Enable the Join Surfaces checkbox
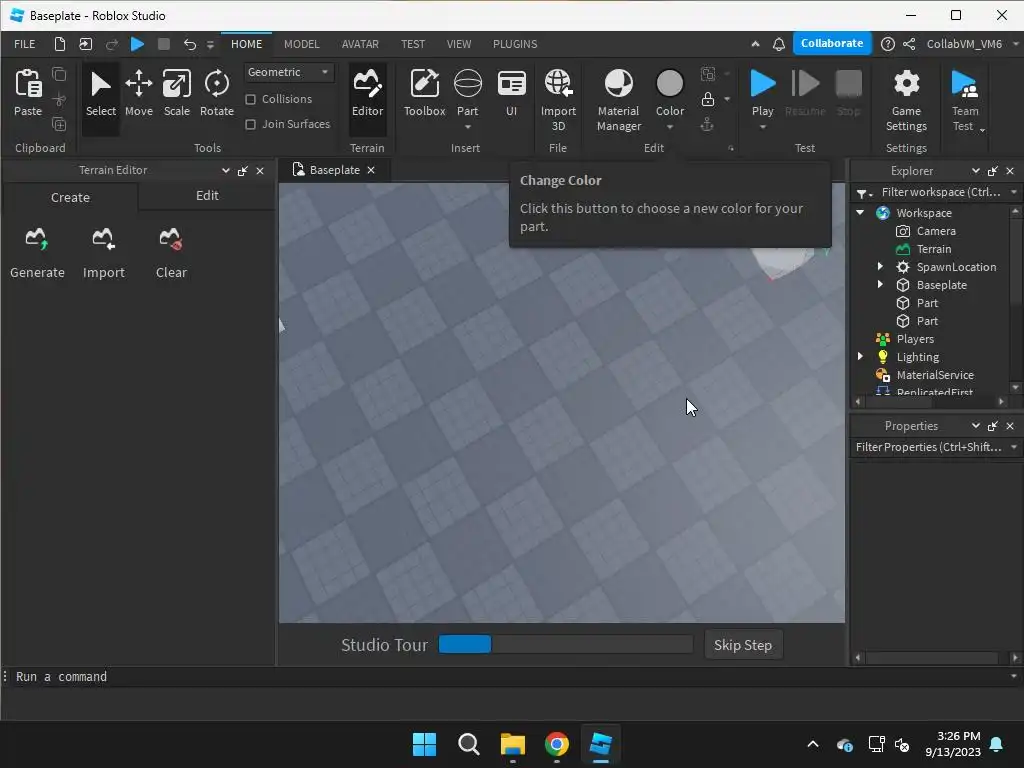The width and height of the screenshot is (1024, 768). pyautogui.click(x=250, y=124)
